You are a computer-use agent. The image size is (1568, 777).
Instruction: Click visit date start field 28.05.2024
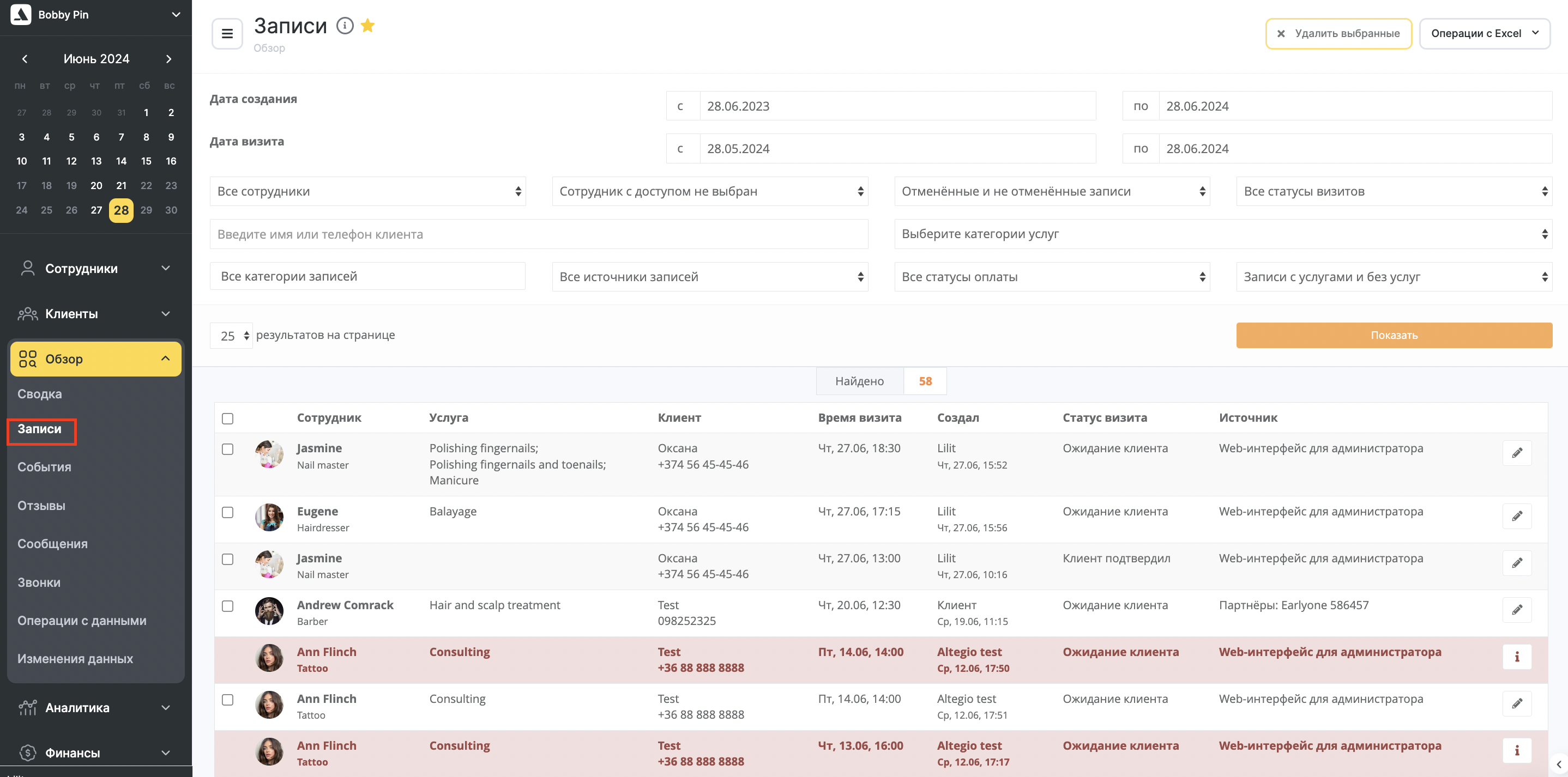[x=897, y=148]
